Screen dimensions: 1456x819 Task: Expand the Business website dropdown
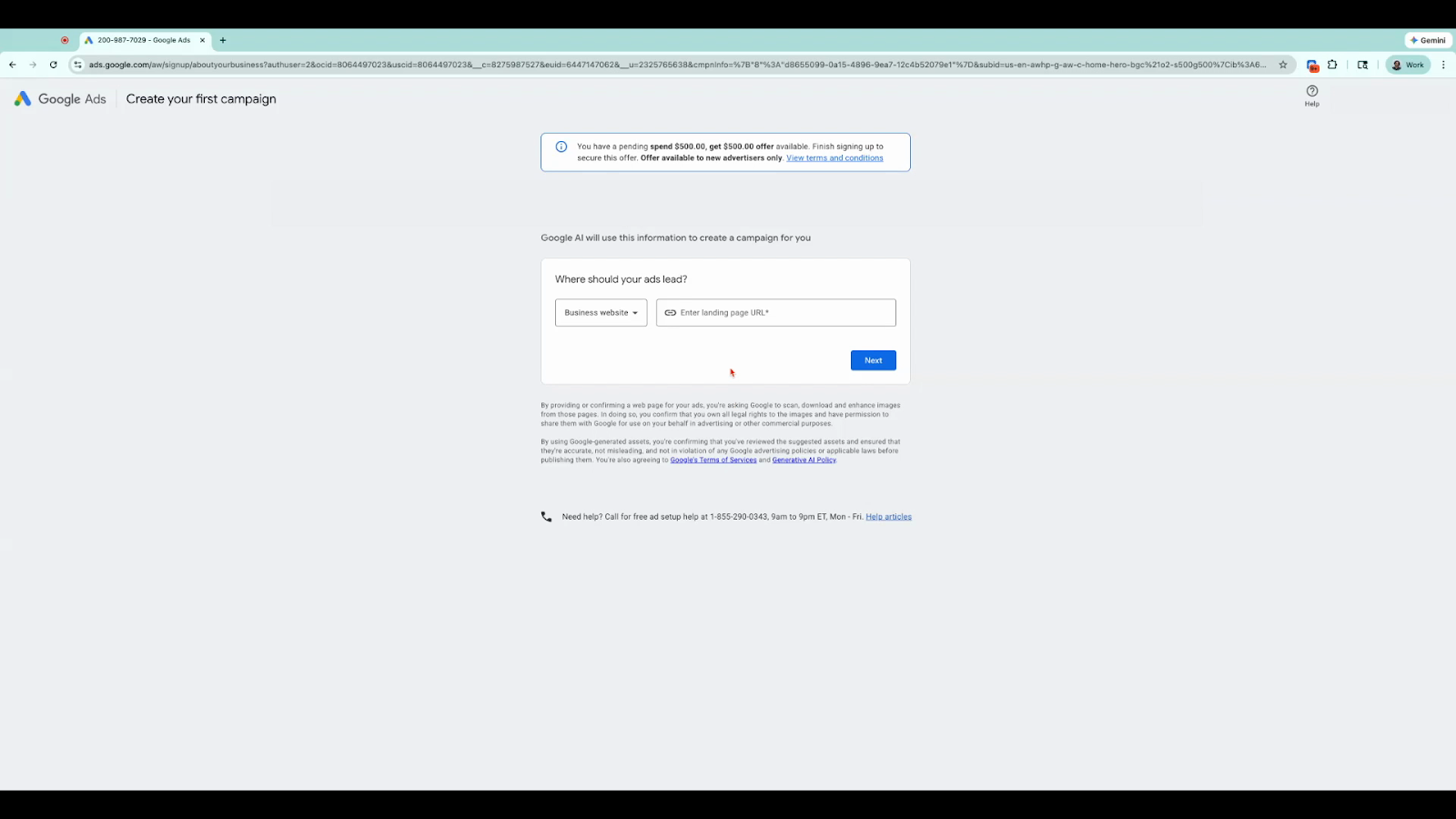tap(602, 313)
